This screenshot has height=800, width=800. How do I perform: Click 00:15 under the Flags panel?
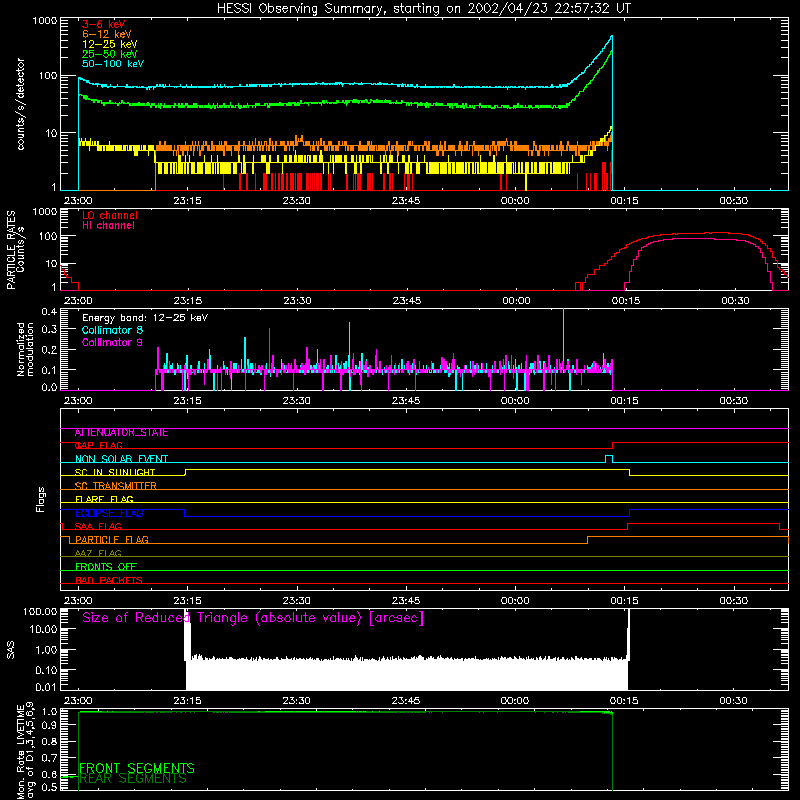[x=624, y=601]
